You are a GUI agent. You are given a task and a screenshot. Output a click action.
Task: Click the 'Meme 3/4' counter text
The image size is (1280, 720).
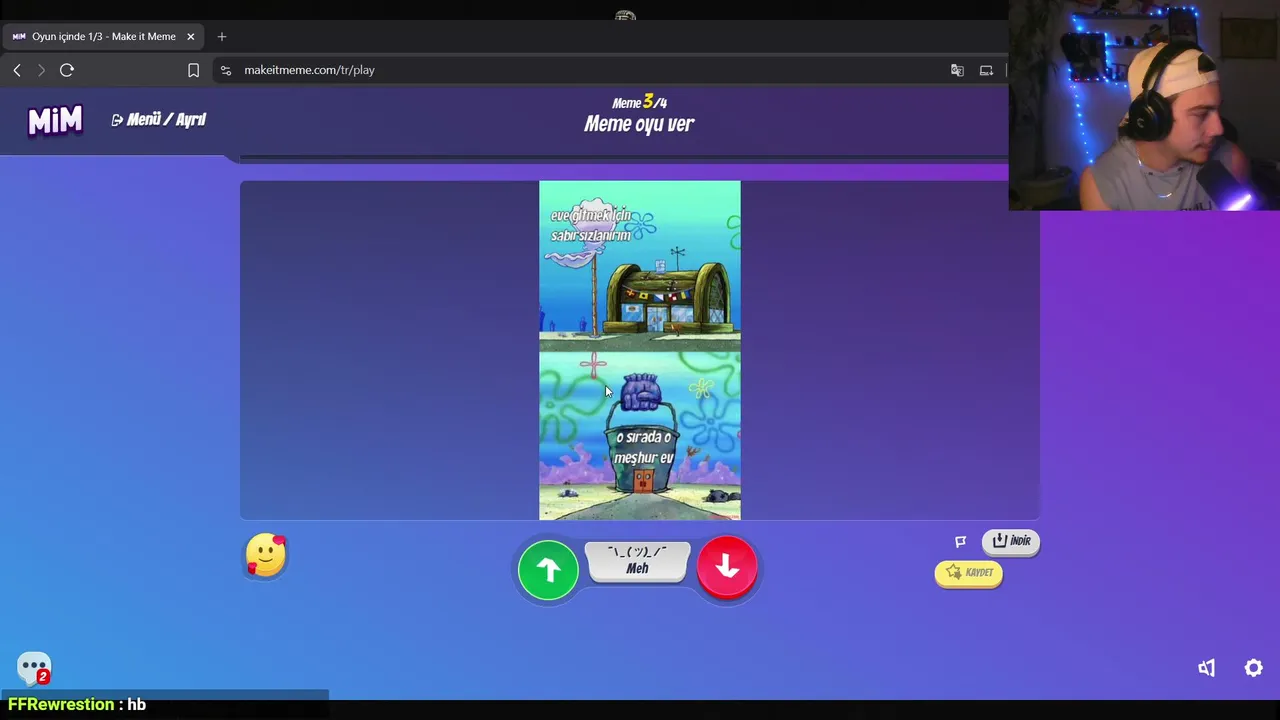click(639, 102)
